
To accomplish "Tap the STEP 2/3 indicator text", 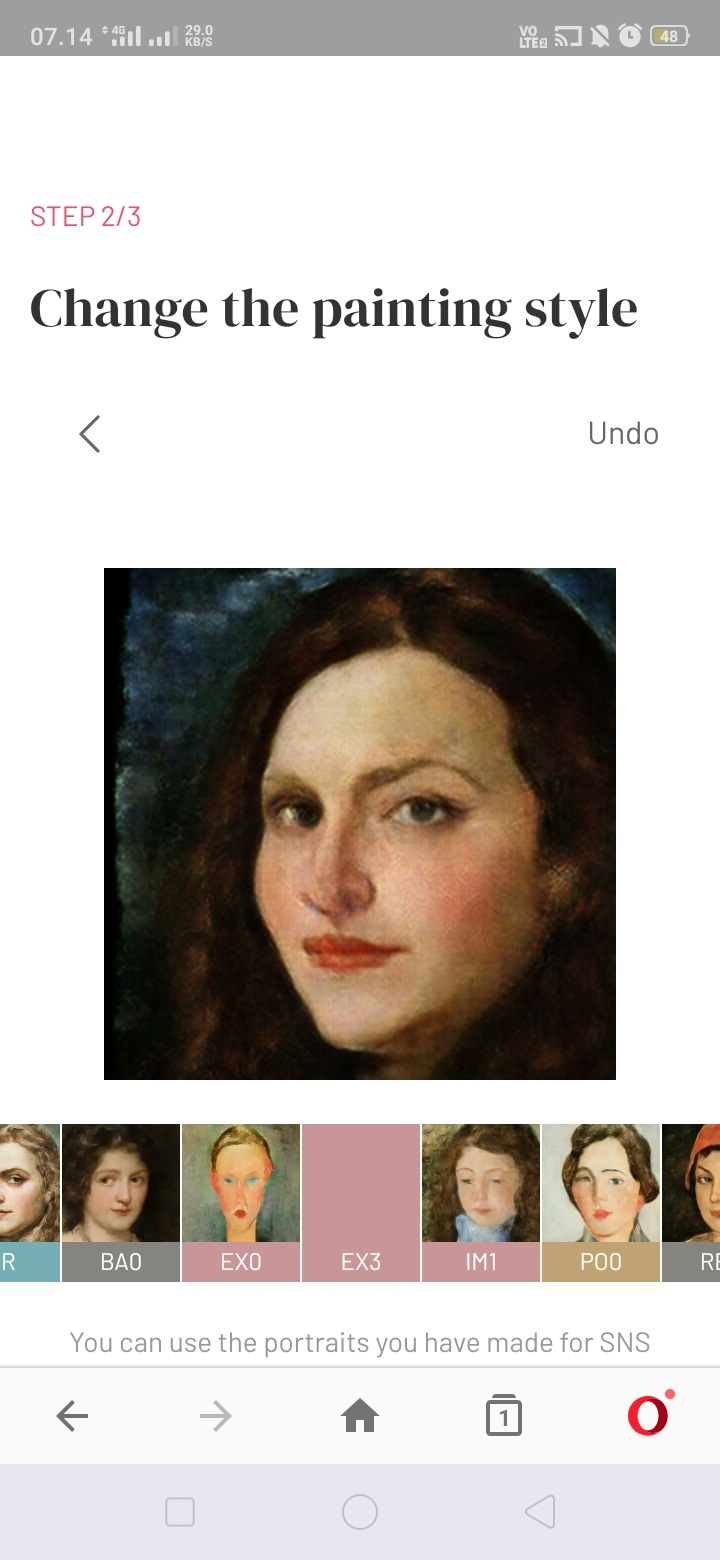I will 85,217.
